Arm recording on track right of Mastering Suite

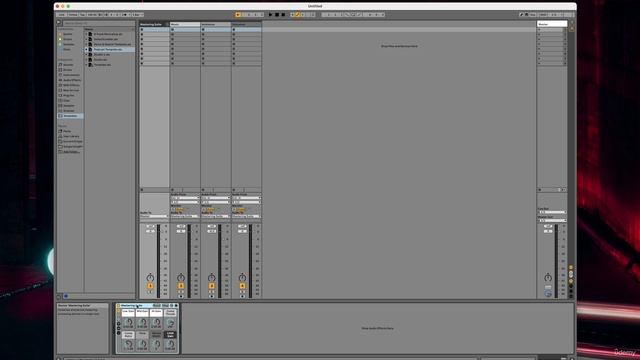tap(181, 296)
